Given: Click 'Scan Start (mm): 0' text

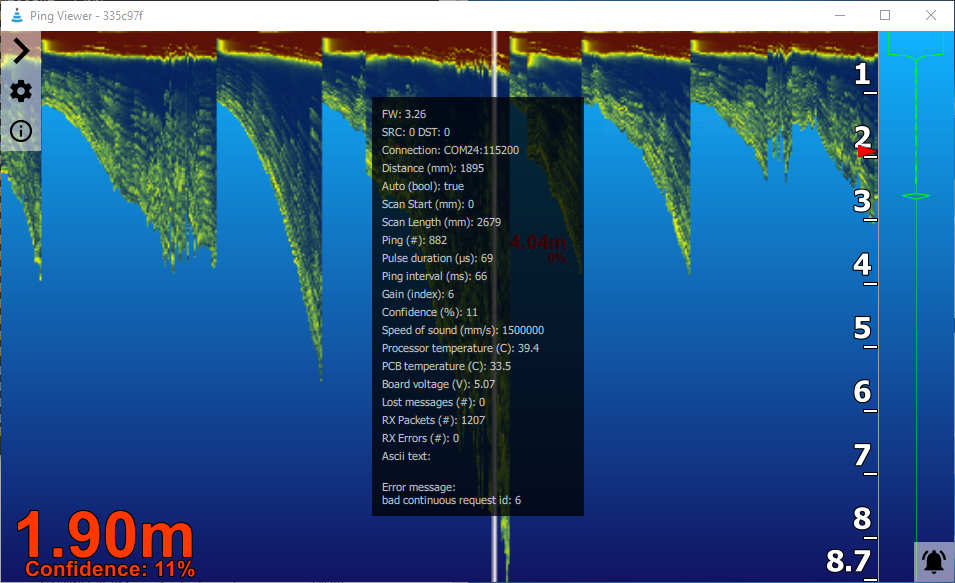Looking at the screenshot, I should point(428,204).
